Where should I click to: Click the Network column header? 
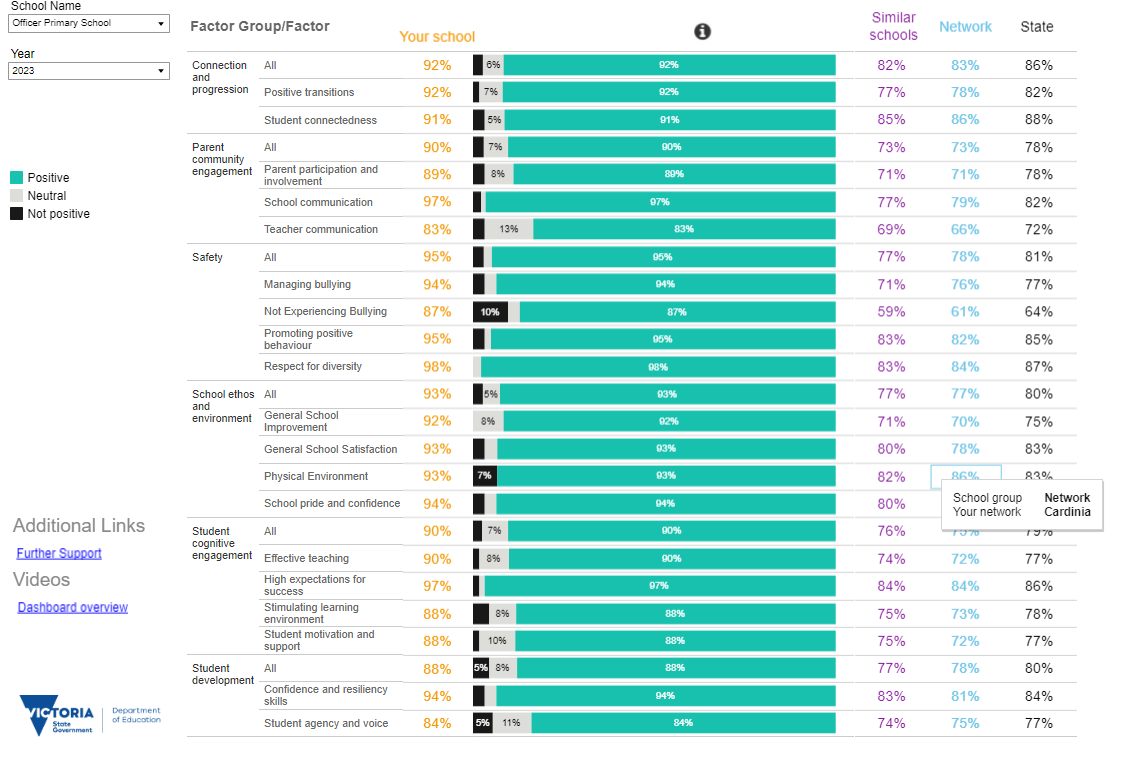pos(965,27)
